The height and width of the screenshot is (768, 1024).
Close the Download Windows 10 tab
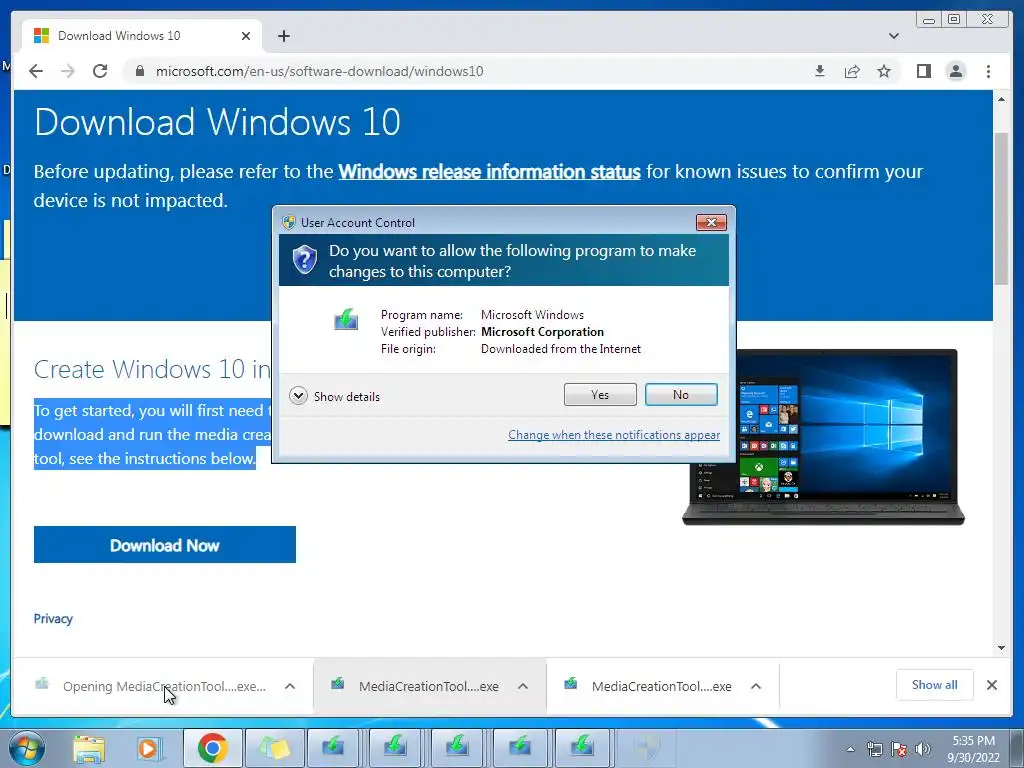pos(246,36)
